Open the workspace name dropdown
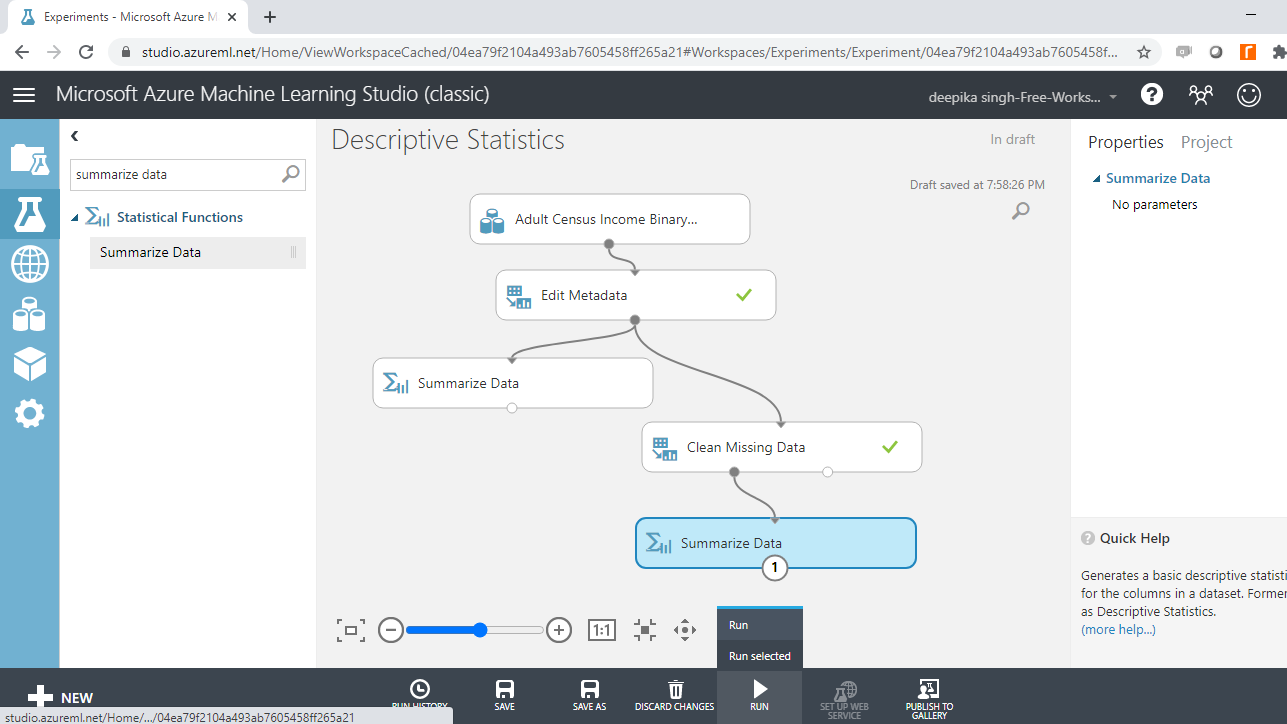 (1024, 97)
